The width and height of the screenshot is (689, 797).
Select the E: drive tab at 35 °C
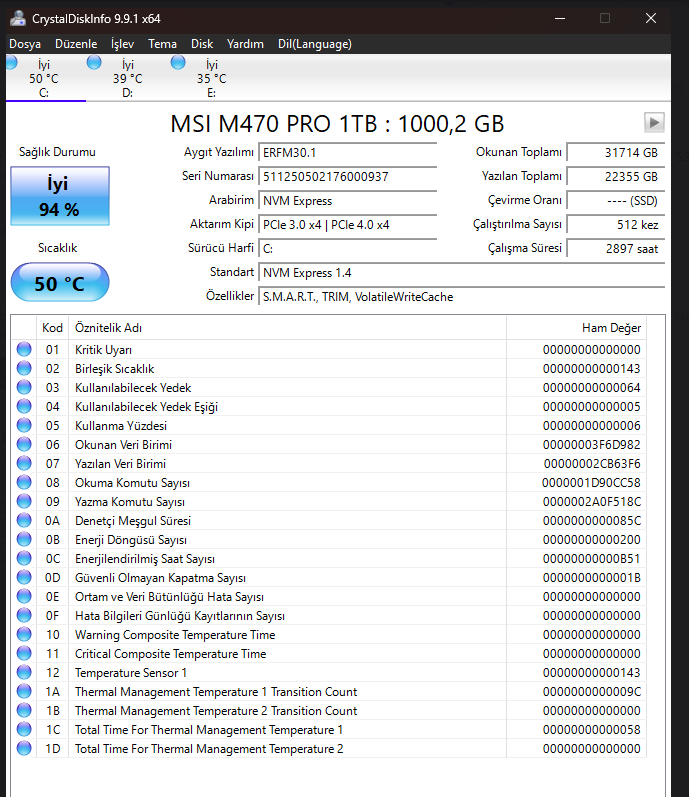click(x=211, y=78)
